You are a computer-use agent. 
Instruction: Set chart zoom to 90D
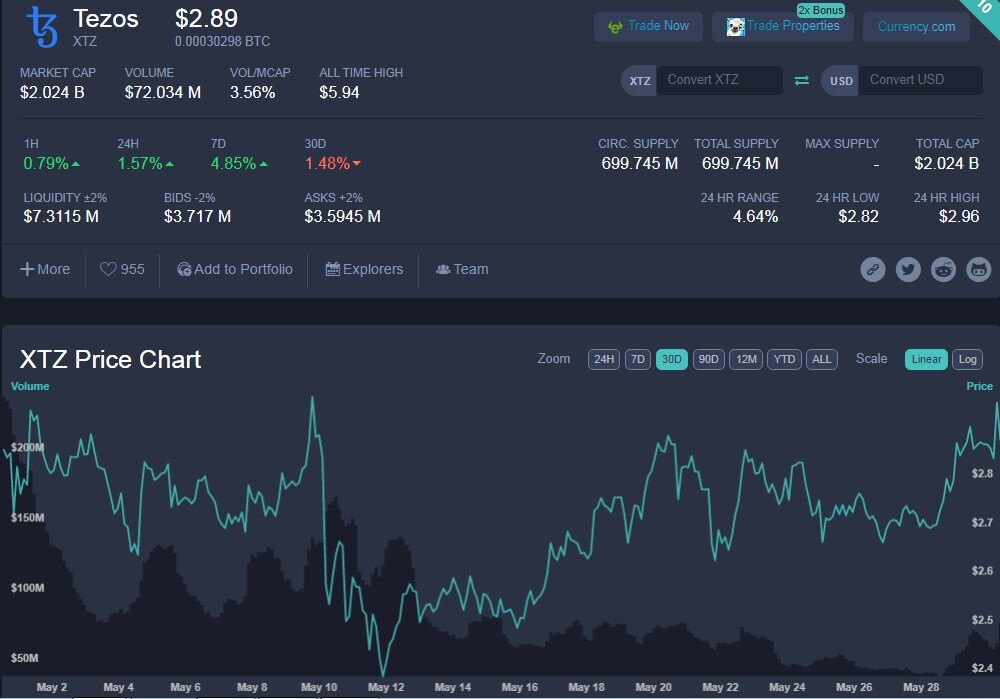pyautogui.click(x=709, y=359)
